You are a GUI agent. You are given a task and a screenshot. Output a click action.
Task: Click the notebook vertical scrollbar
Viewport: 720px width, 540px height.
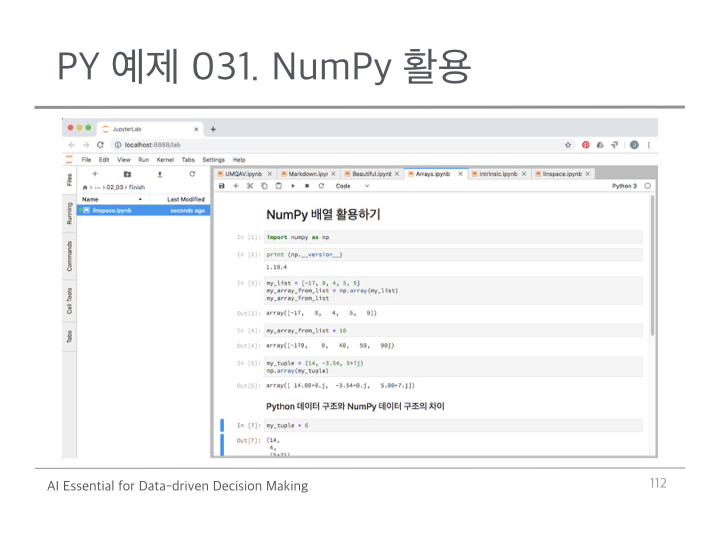[x=652, y=265]
